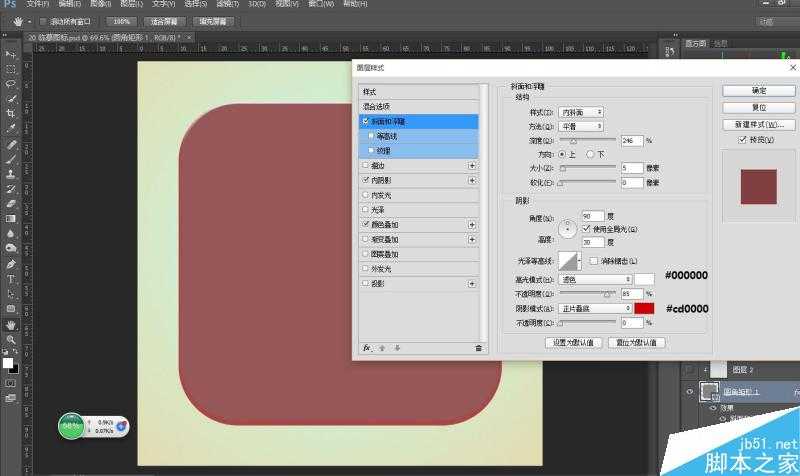Screen dimensions: 800x476
Task: Click the 确定 (OK) button
Action: coord(759,91)
